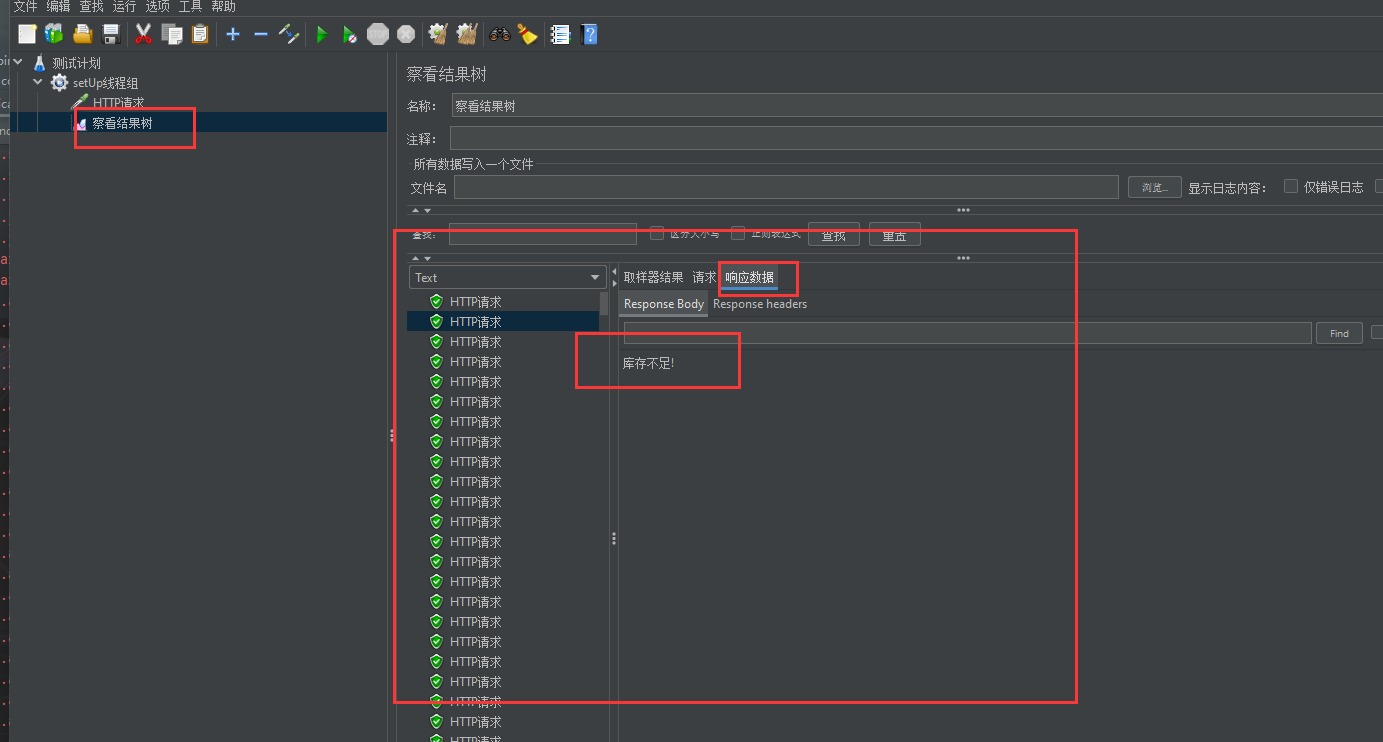
Task: Clear results with the single gear-broom icon
Action: click(437, 35)
